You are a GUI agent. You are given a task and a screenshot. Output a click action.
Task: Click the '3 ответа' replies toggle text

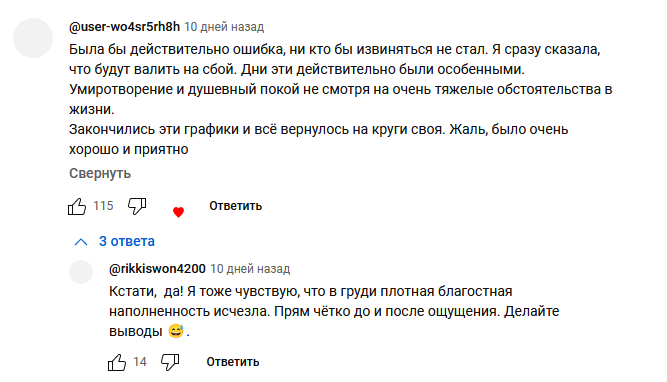127,241
